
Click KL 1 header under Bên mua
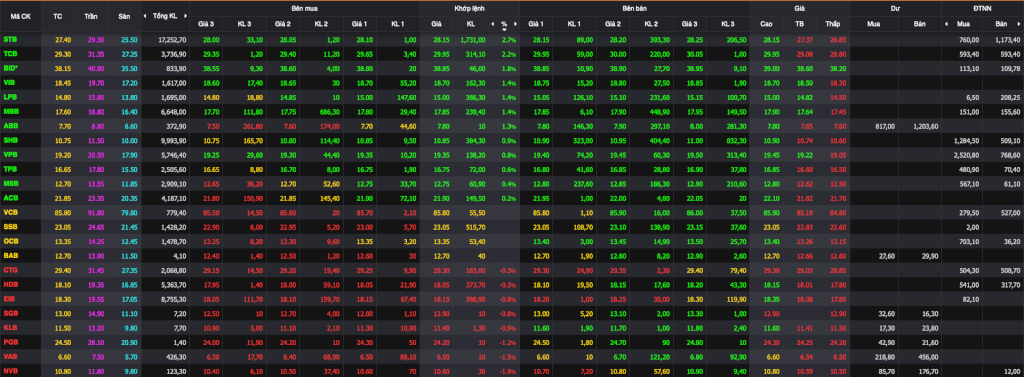click(x=398, y=24)
